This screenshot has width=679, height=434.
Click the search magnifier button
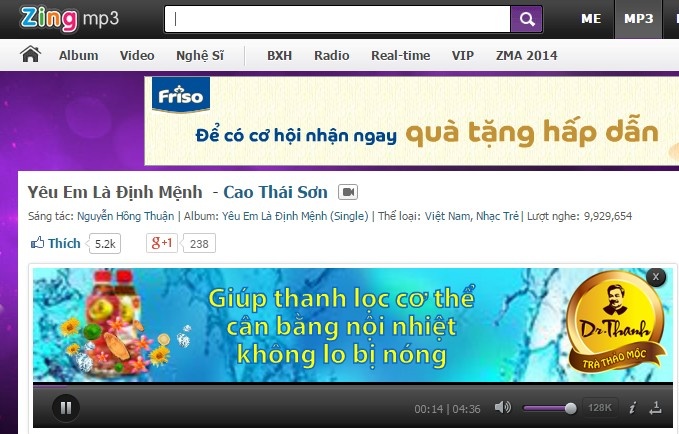tap(526, 19)
